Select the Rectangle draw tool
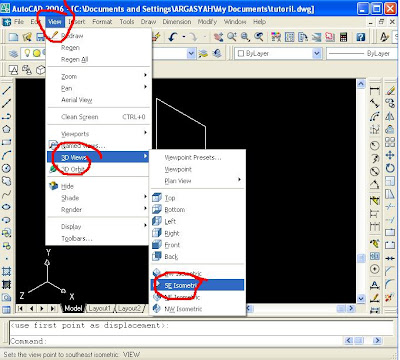Viewport: 400px width, 360px height. point(6,142)
